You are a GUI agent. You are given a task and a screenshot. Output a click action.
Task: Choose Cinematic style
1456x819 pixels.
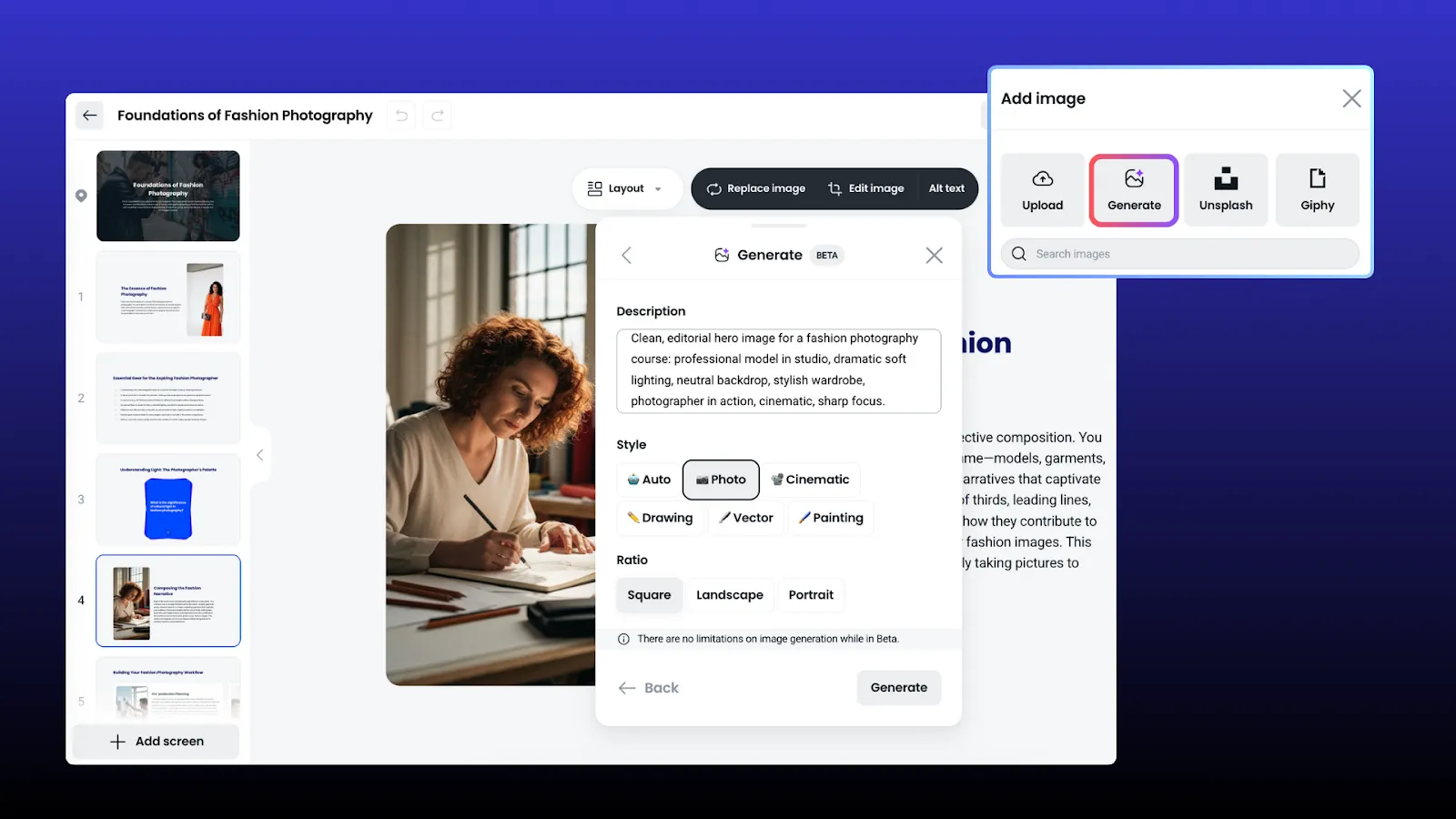click(810, 480)
